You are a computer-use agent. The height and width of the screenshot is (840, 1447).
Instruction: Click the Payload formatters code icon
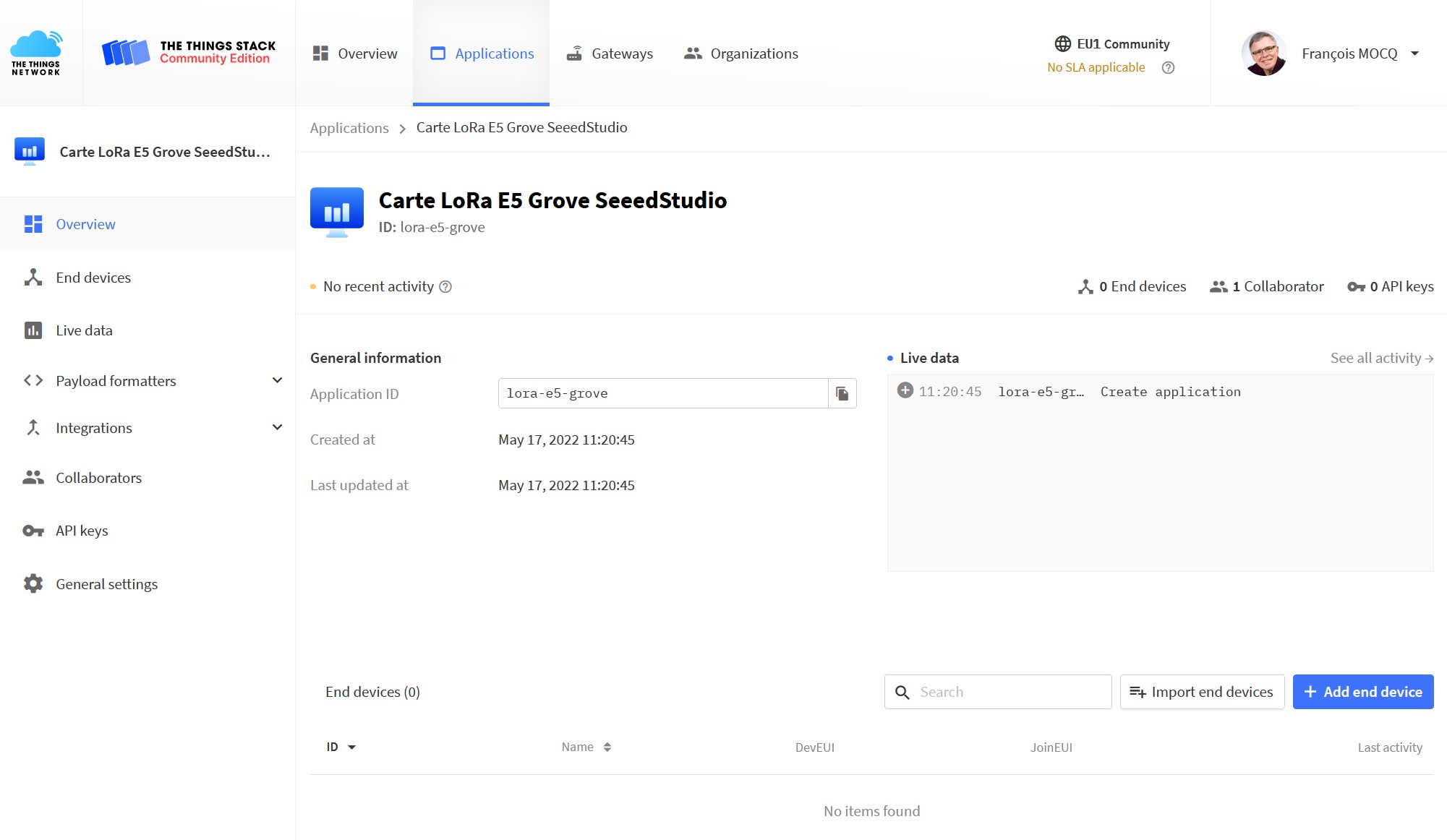tap(33, 380)
